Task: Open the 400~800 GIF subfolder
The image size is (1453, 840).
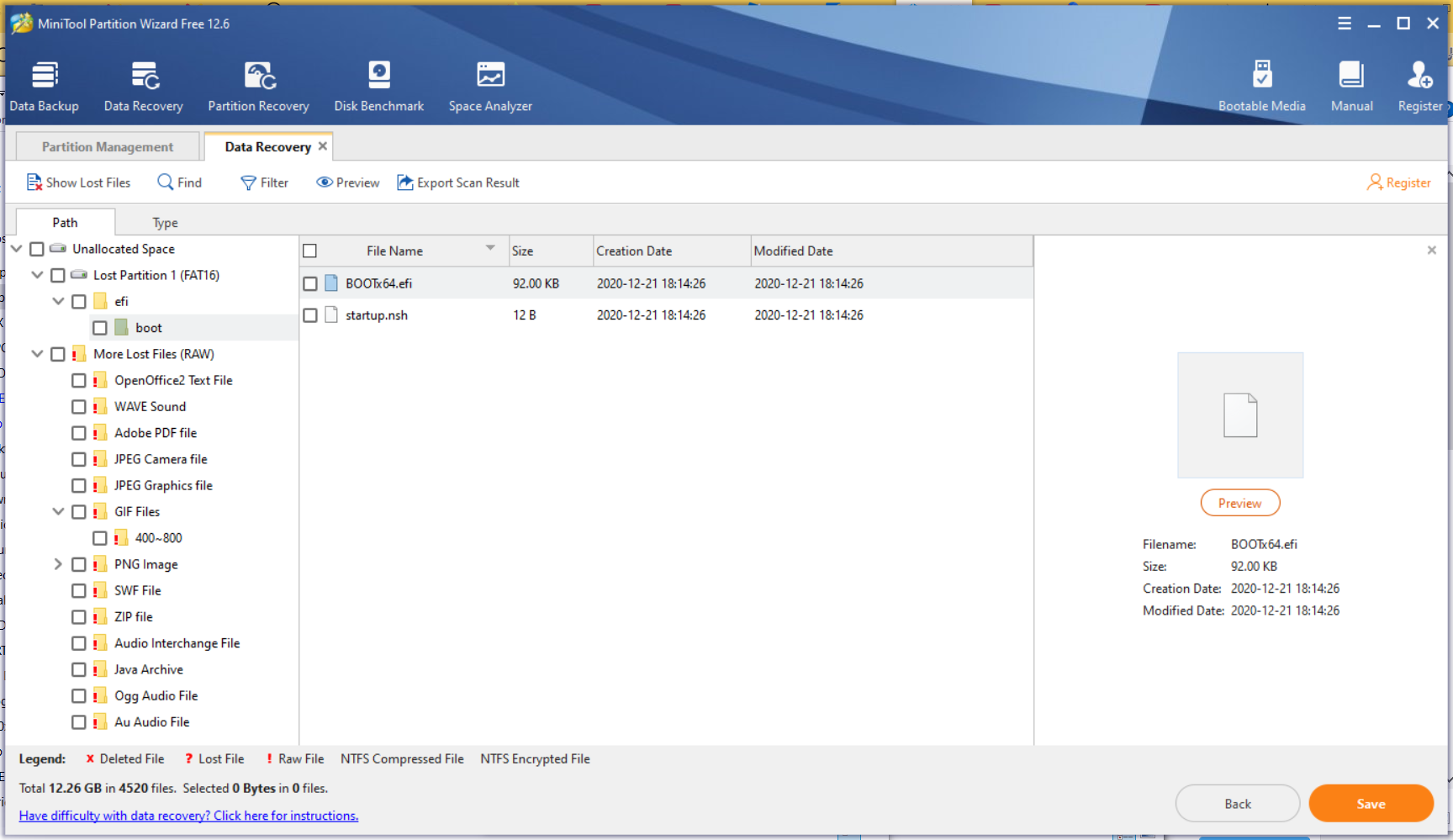Action: [x=158, y=538]
